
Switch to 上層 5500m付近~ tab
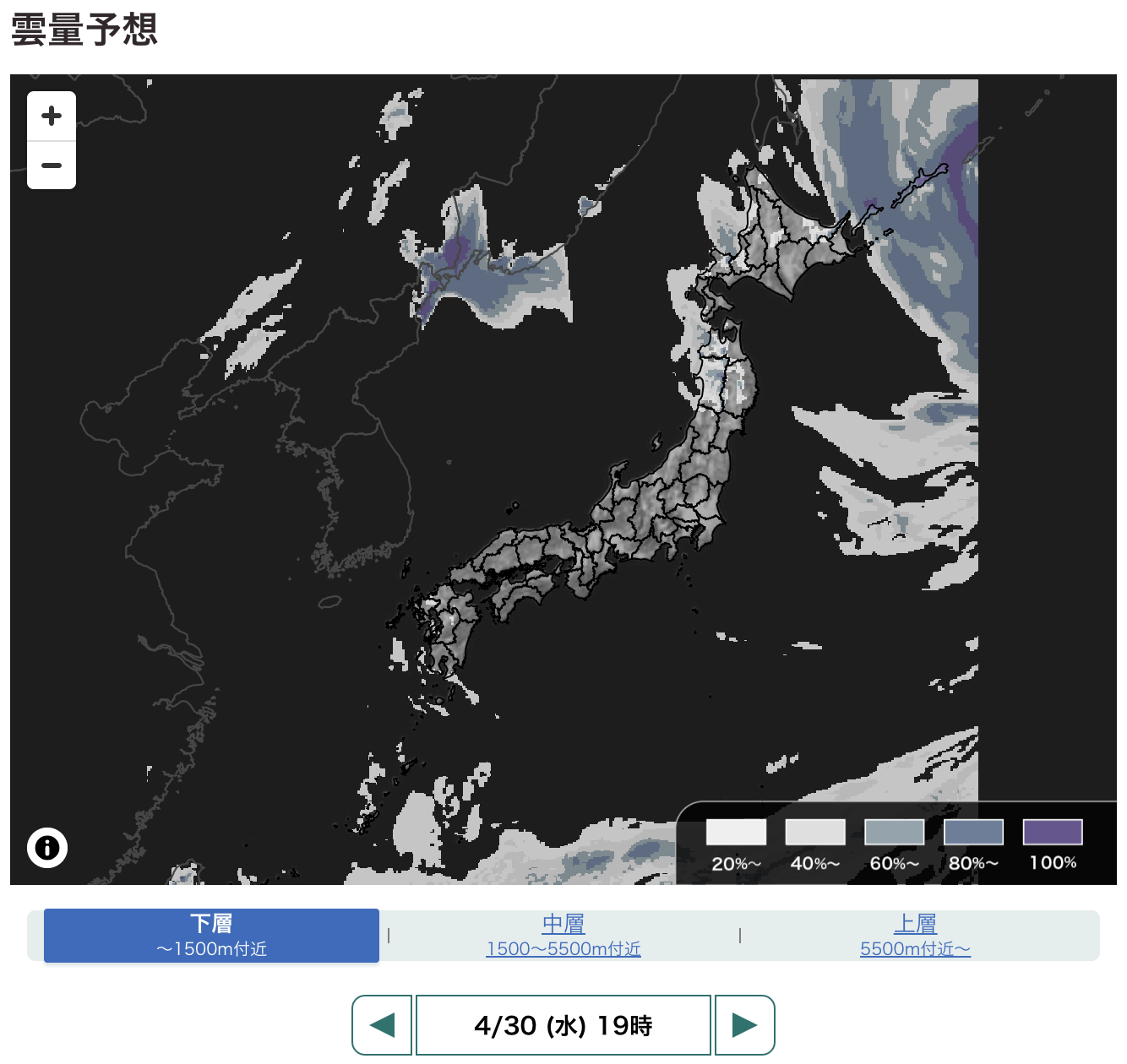[x=915, y=936]
